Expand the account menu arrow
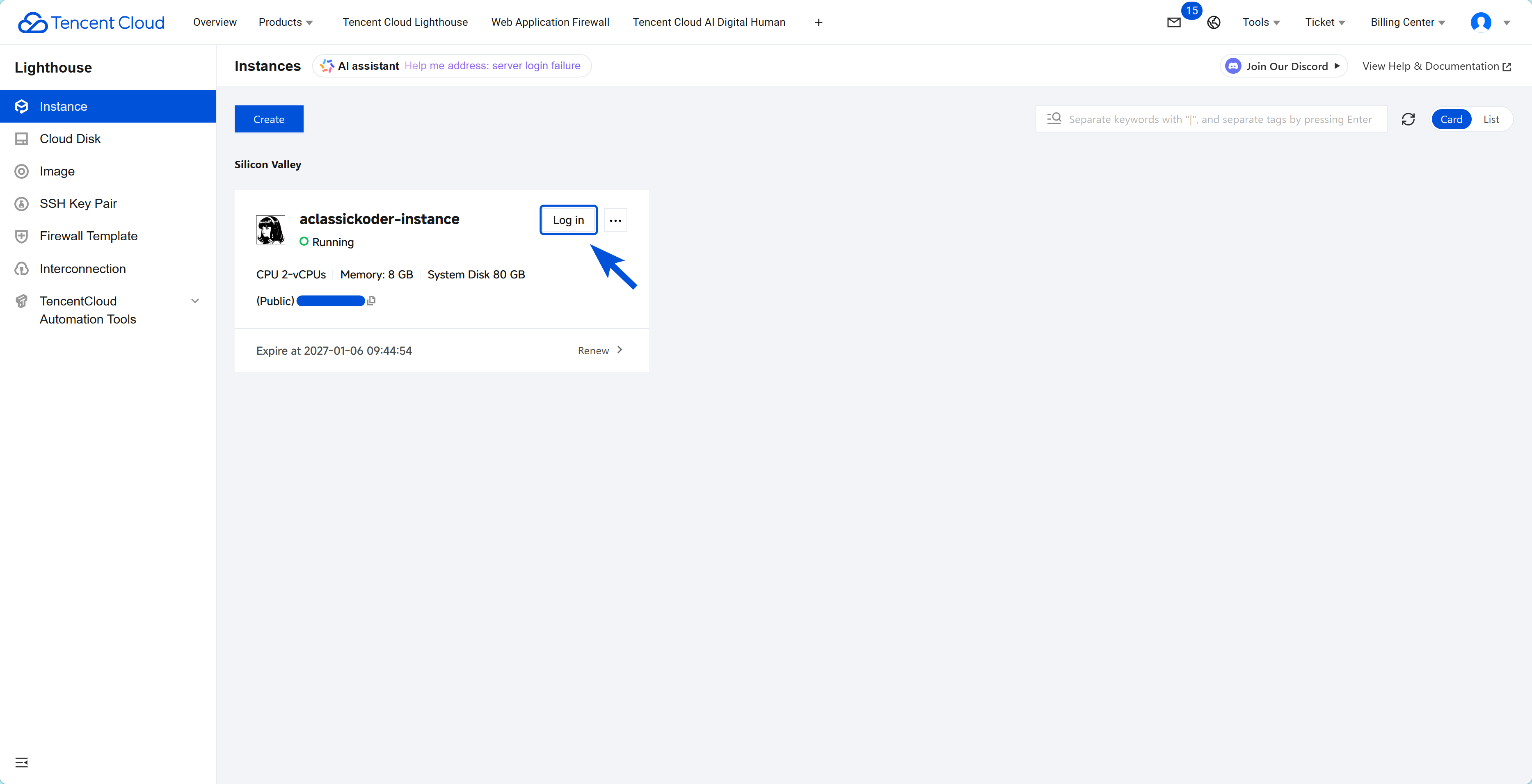This screenshot has height=784, width=1532. click(1507, 23)
